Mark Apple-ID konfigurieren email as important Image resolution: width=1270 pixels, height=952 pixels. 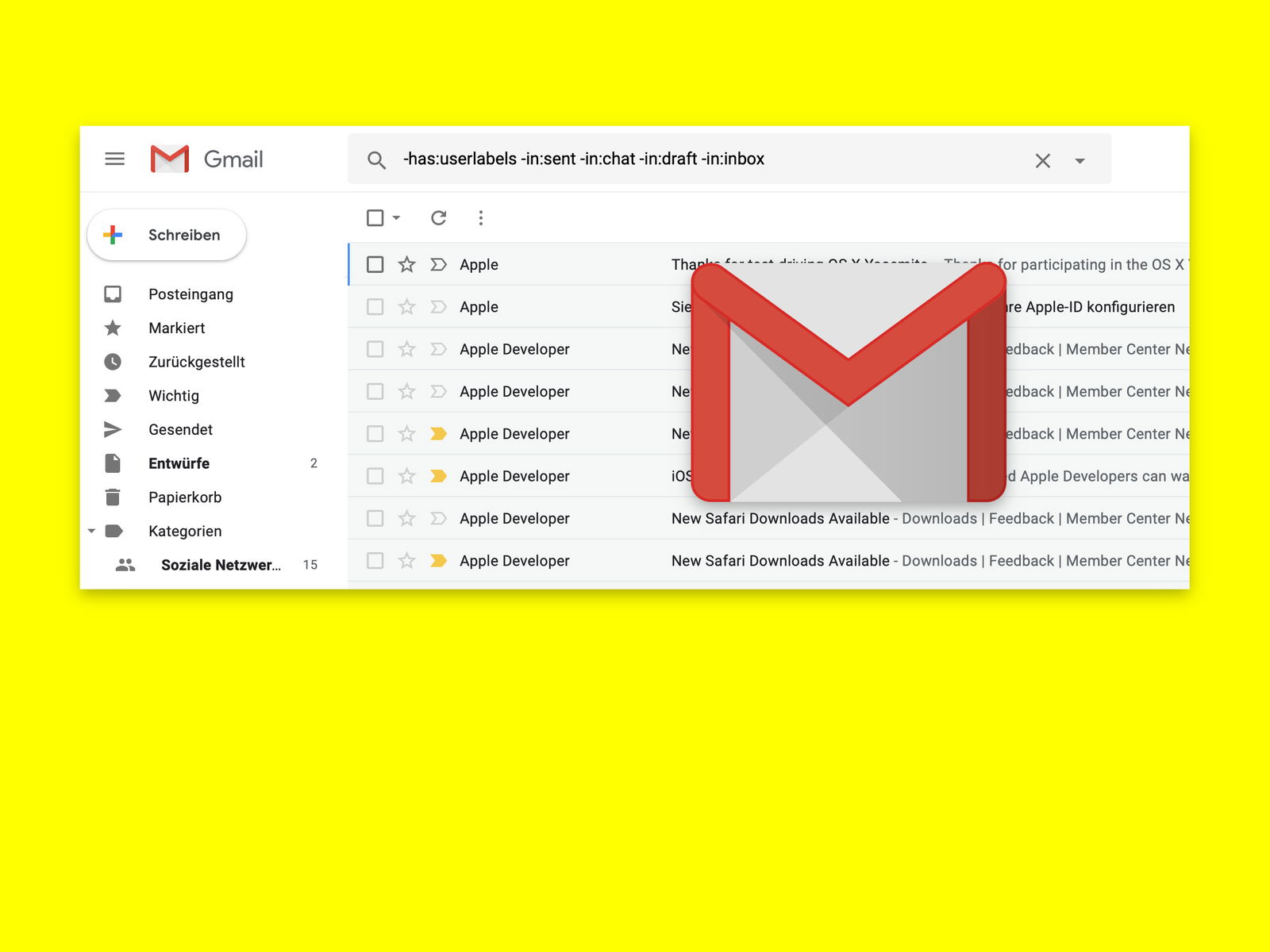tap(438, 307)
